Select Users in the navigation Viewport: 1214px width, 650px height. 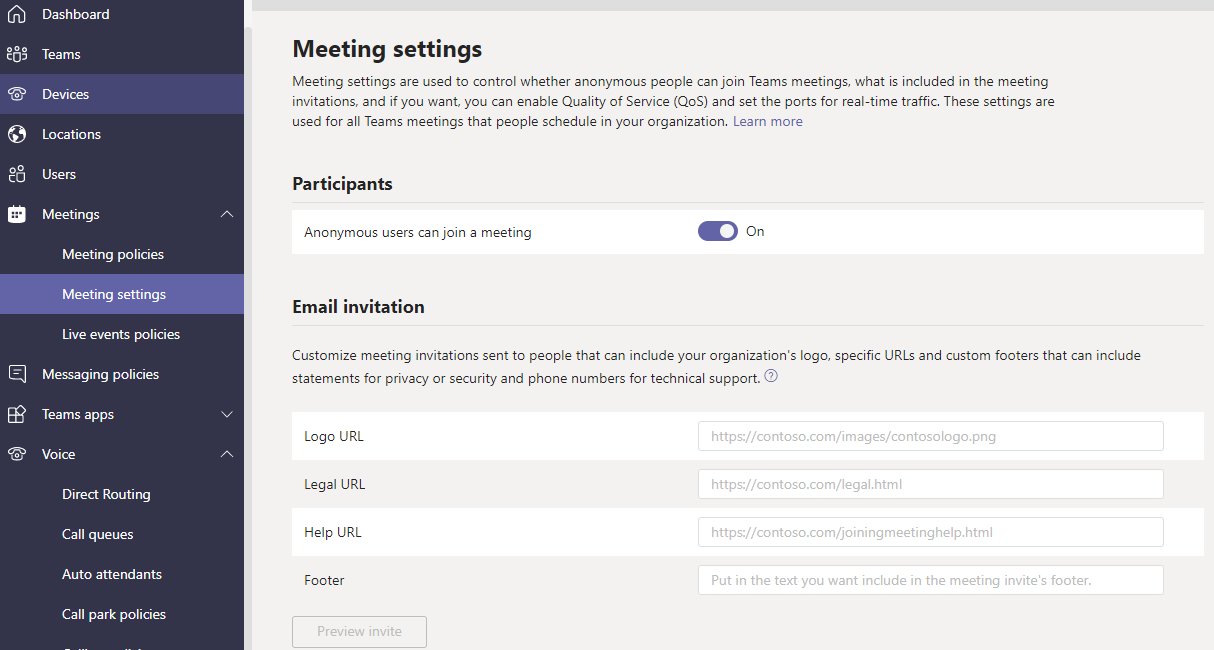click(x=122, y=174)
